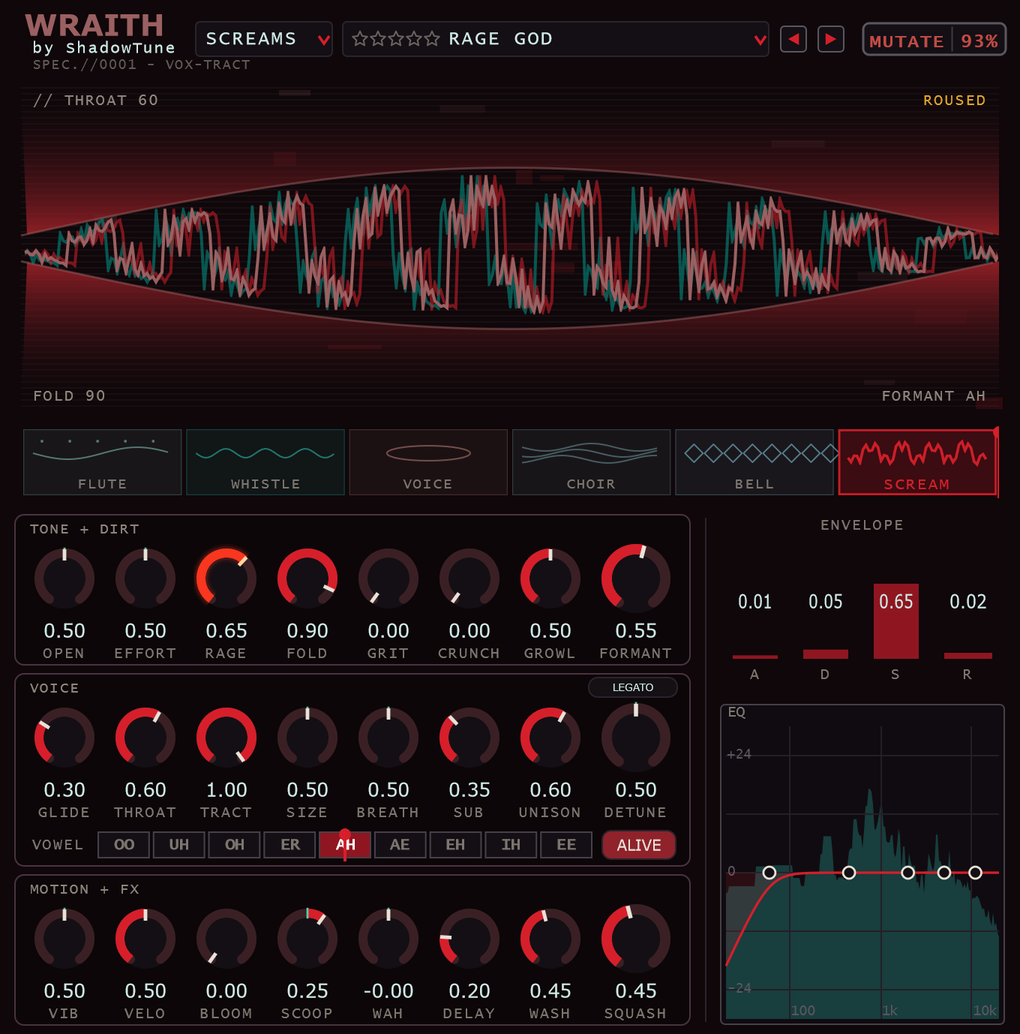Click the WASH knob
1020x1034 pixels.
click(551, 938)
